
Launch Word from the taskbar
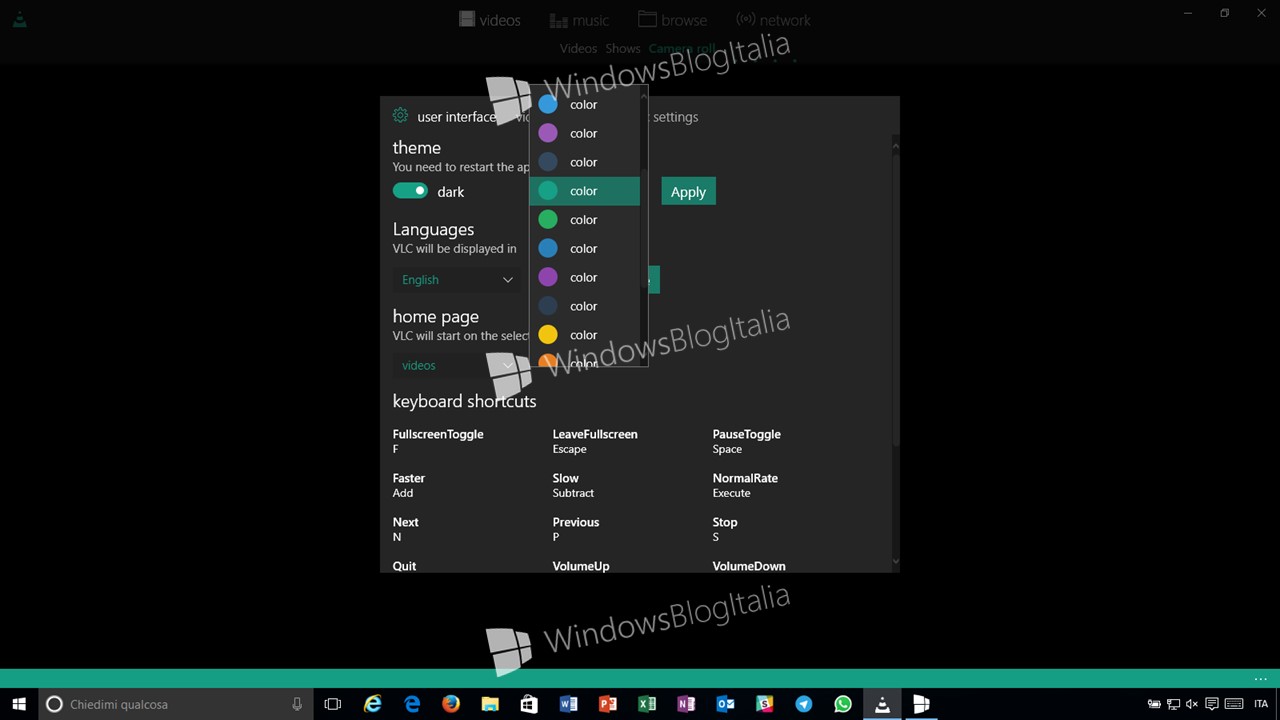point(568,704)
